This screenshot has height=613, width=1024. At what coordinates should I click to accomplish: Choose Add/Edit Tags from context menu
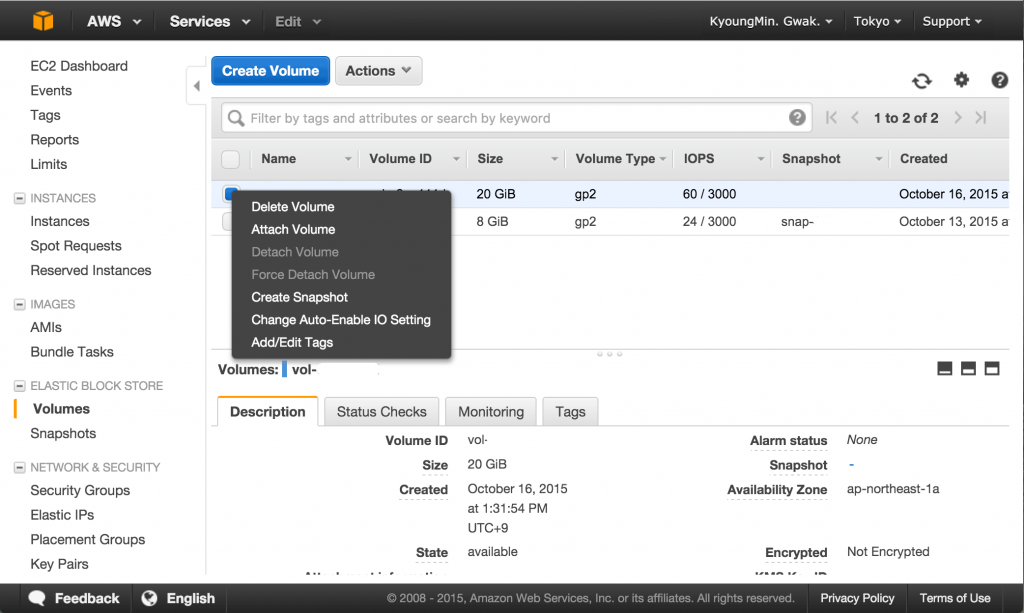(292, 343)
